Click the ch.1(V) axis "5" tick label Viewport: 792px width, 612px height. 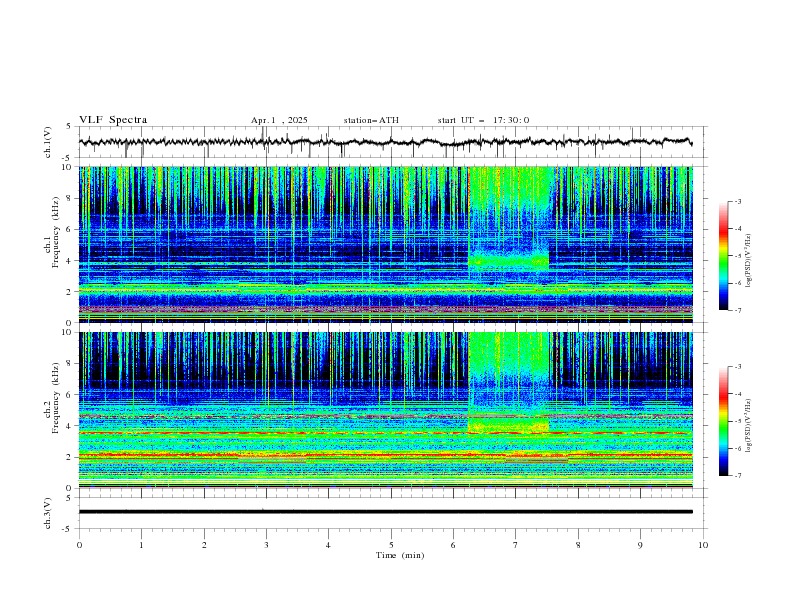tap(69, 127)
